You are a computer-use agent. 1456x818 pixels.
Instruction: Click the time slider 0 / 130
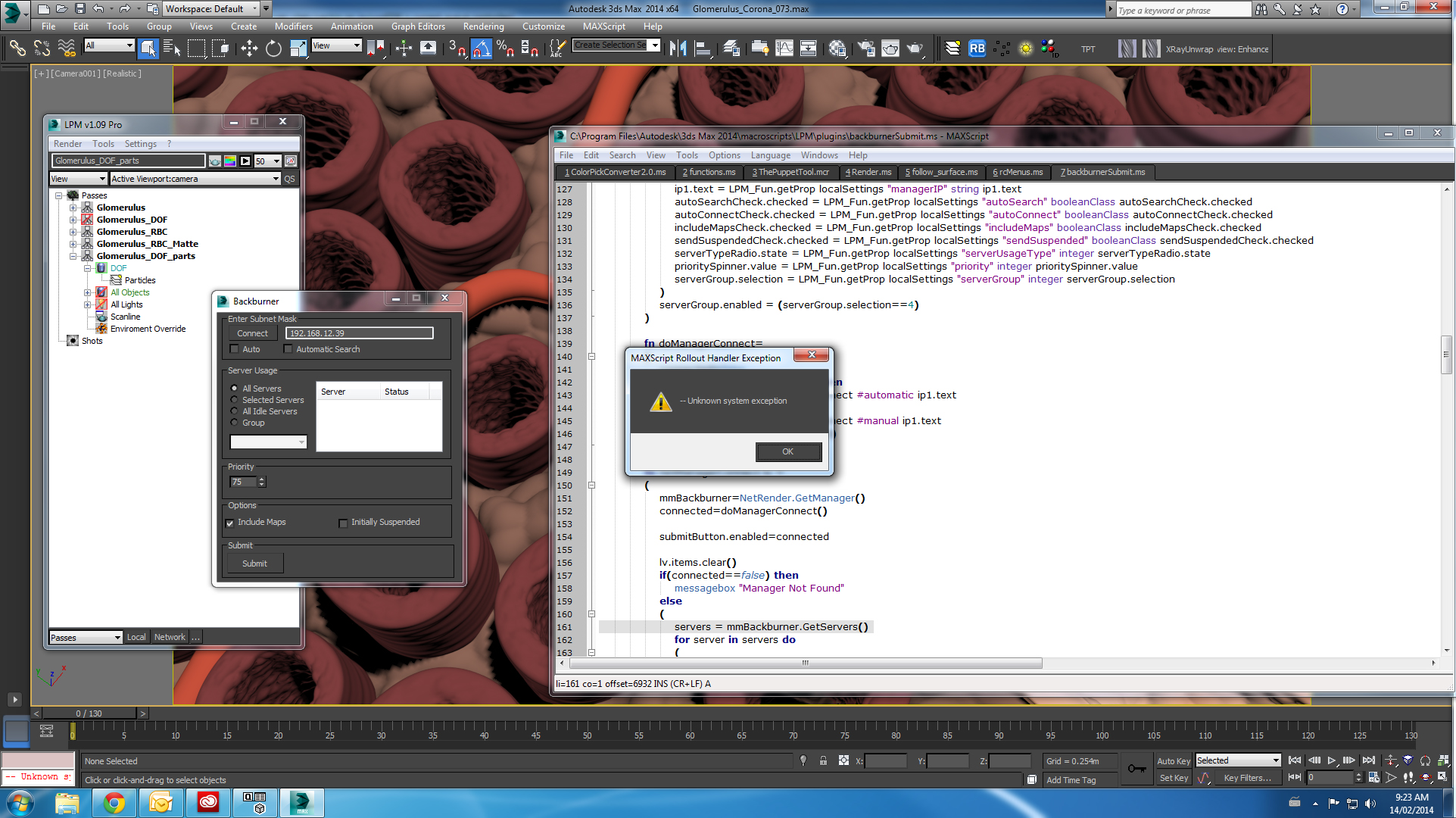[89, 713]
